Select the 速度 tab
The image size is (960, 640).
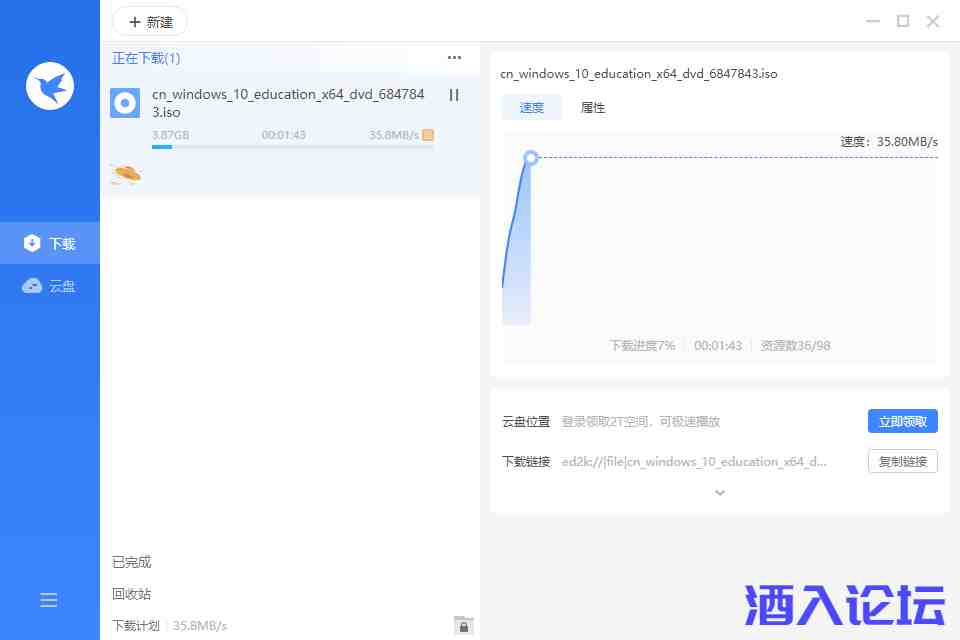pyautogui.click(x=532, y=108)
